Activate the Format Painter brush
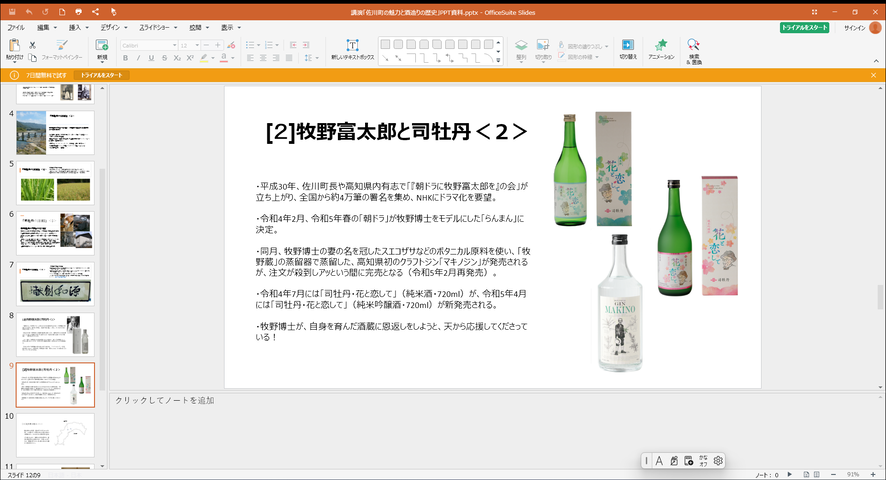886x480 pixels. tap(62, 50)
